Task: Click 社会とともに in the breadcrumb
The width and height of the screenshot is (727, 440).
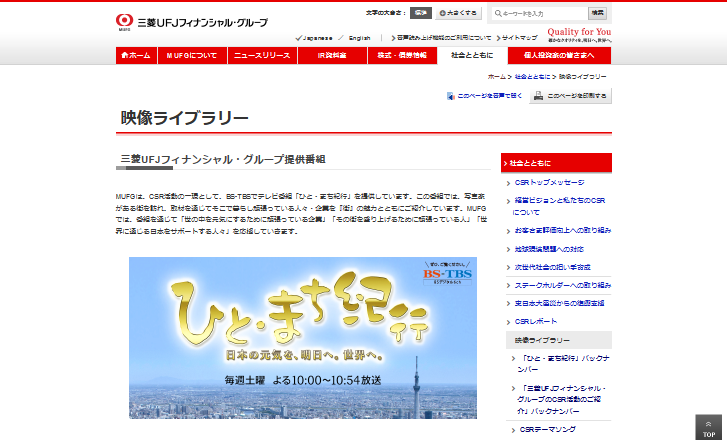Action: click(532, 77)
